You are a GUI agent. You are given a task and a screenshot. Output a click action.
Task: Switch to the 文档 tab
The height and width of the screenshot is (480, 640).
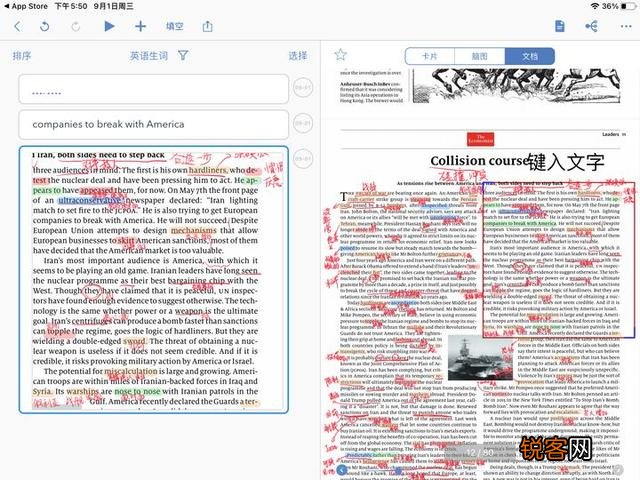point(530,56)
